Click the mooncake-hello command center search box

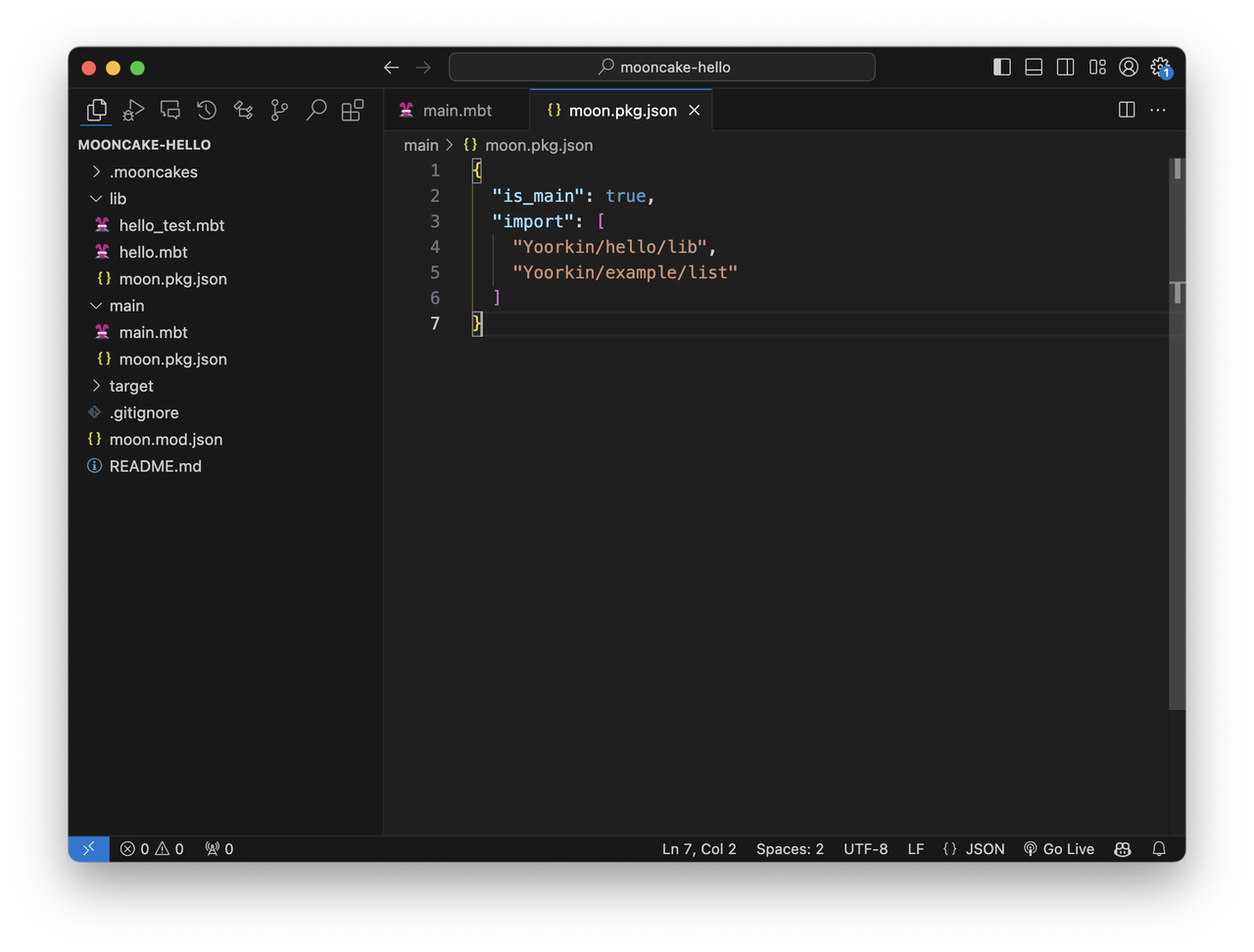click(662, 67)
